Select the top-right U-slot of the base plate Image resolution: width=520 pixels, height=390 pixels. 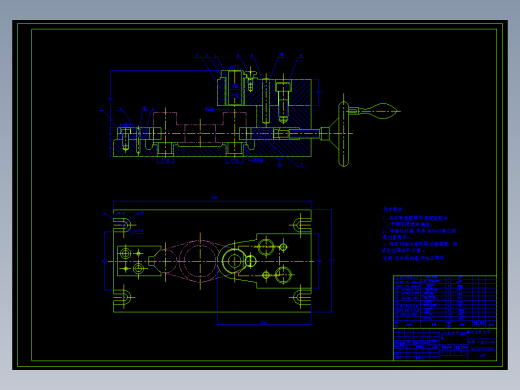pos(302,225)
